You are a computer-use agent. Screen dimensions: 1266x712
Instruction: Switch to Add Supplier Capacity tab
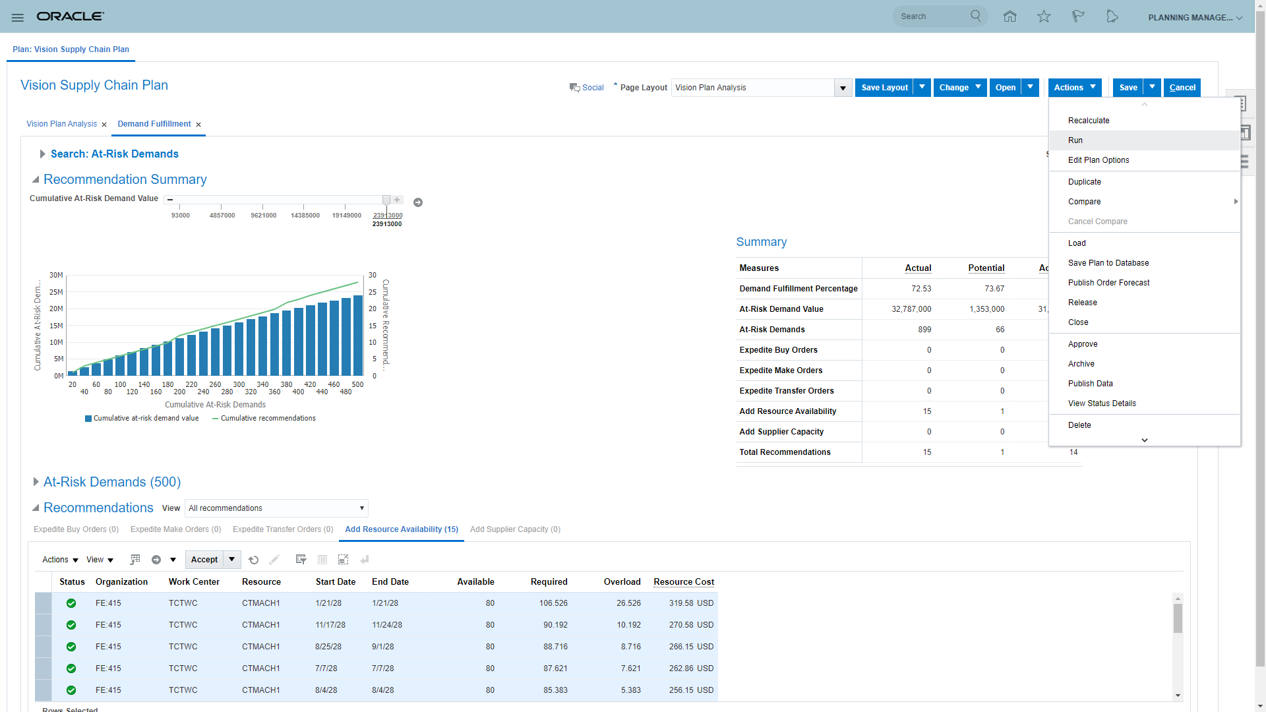515,529
